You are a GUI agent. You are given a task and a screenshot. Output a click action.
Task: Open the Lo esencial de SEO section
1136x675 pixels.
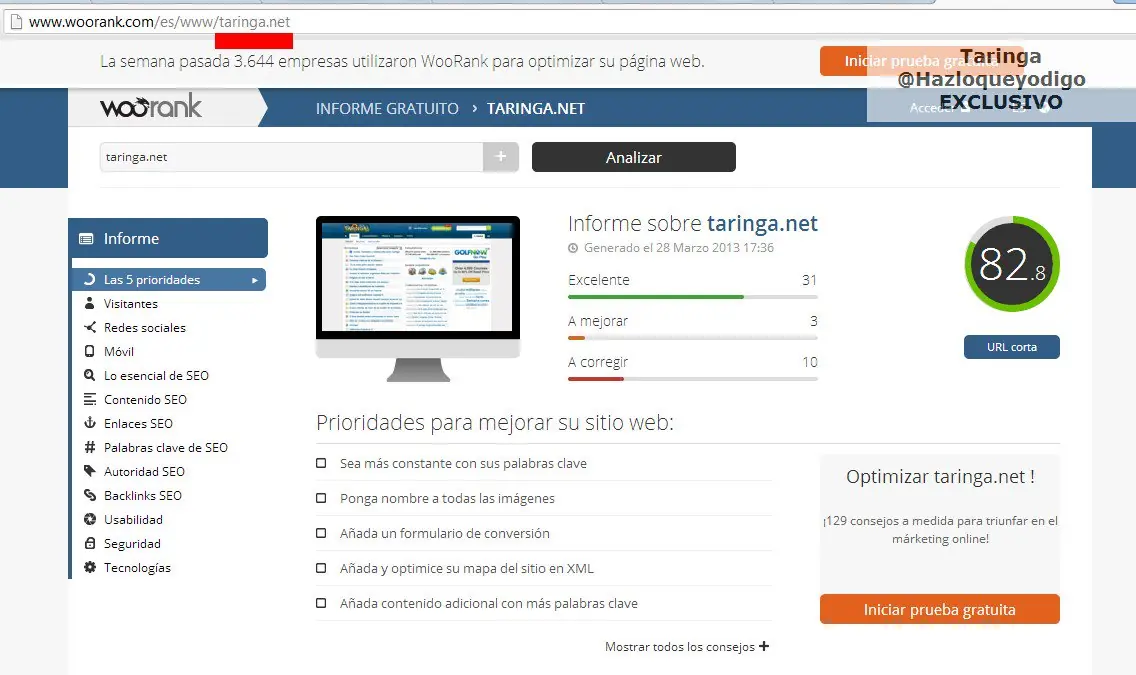pyautogui.click(x=156, y=375)
